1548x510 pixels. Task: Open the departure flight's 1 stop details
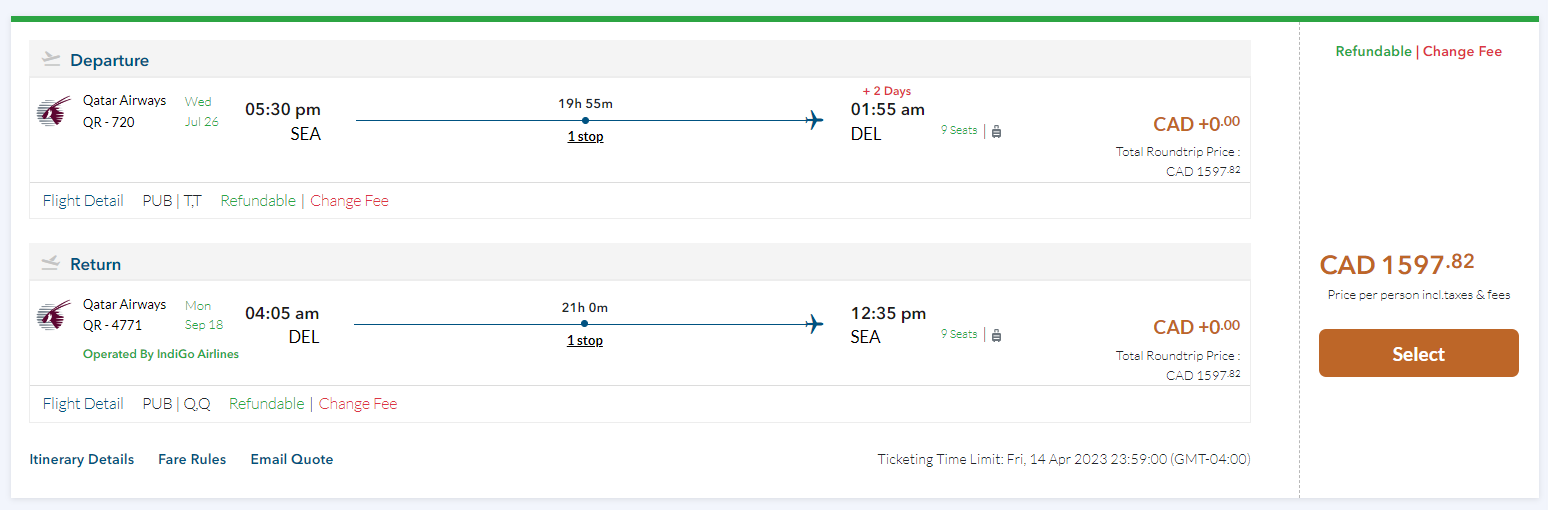point(585,137)
